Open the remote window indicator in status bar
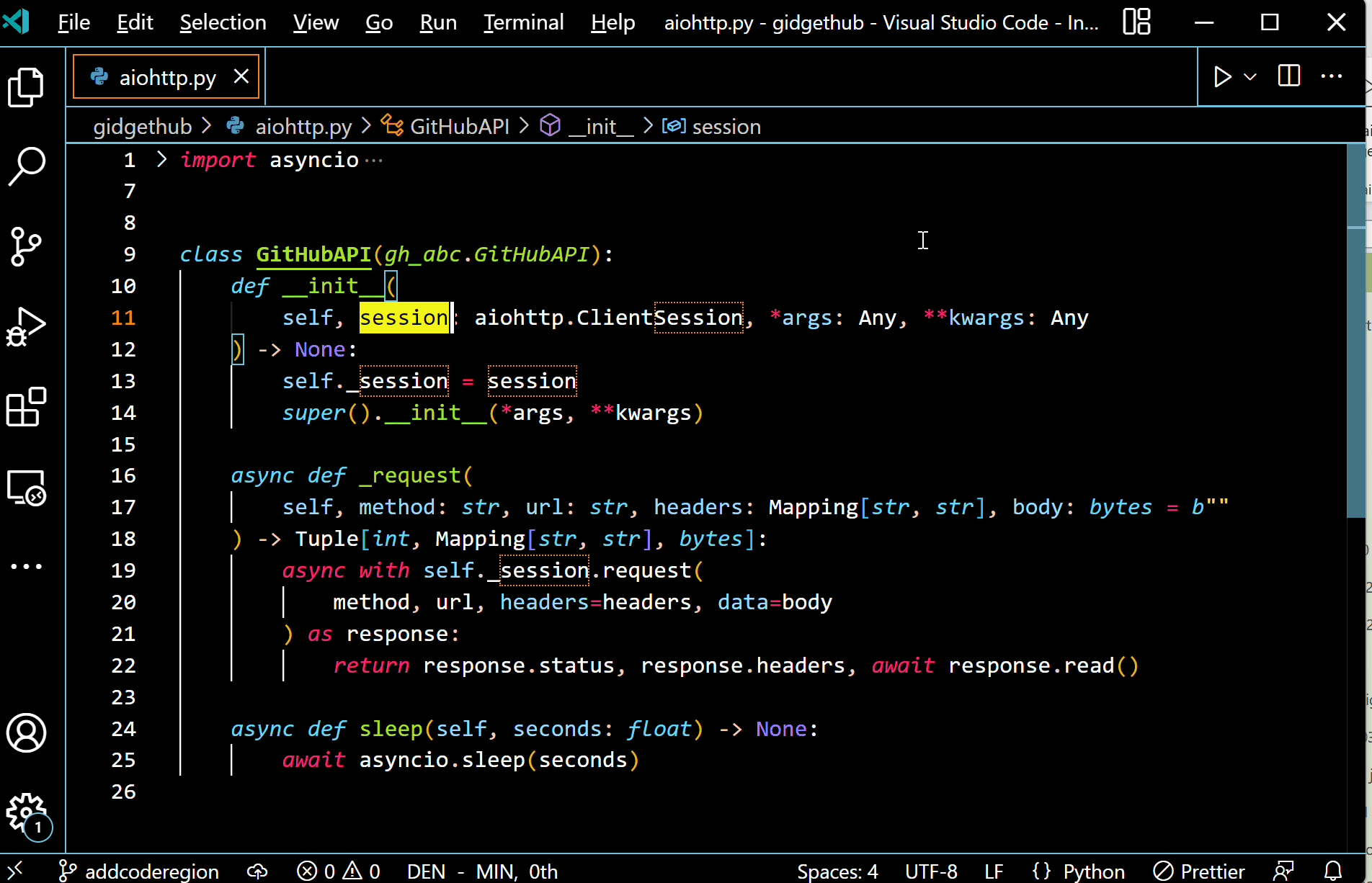1372x883 pixels. [x=14, y=871]
